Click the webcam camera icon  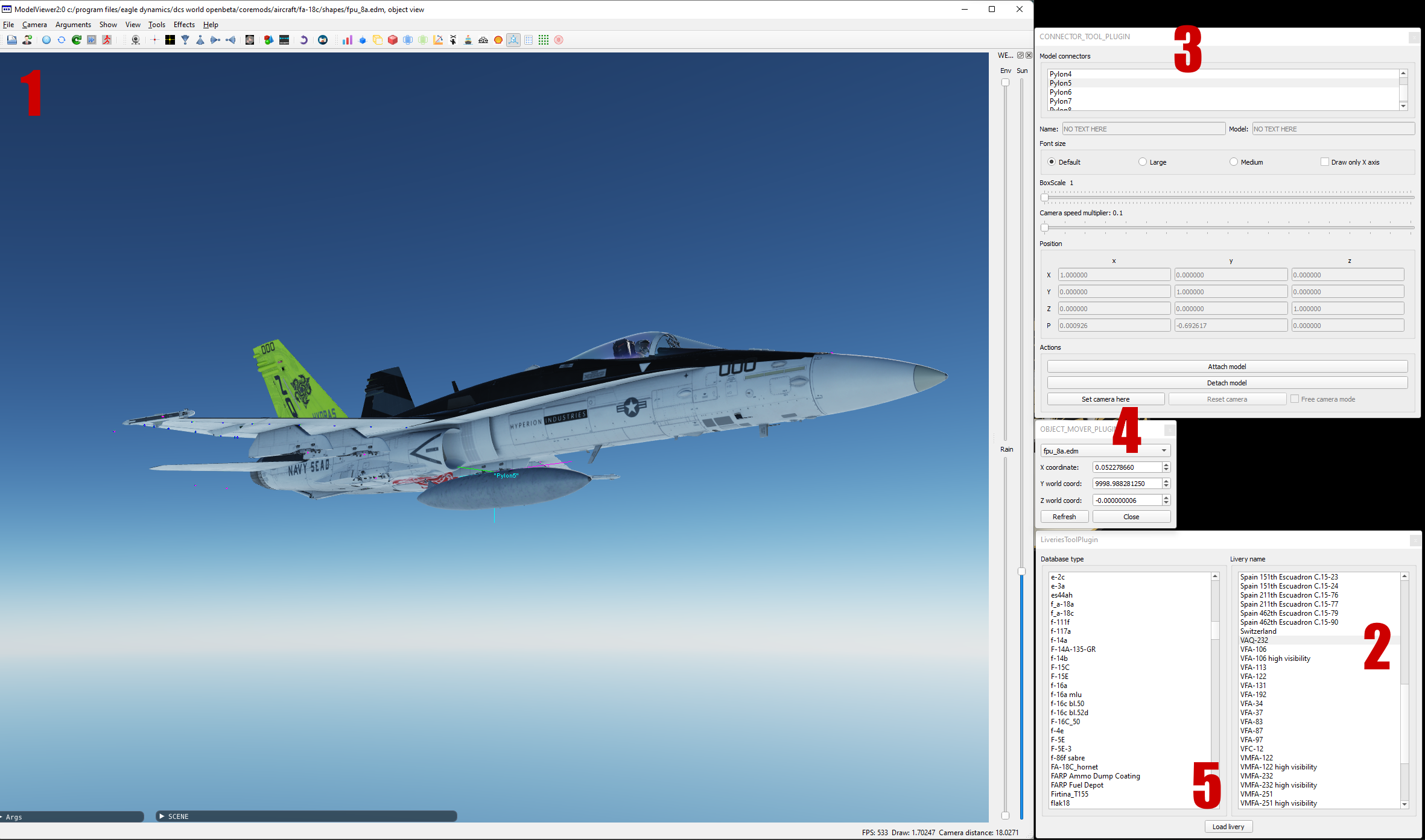pos(136,40)
